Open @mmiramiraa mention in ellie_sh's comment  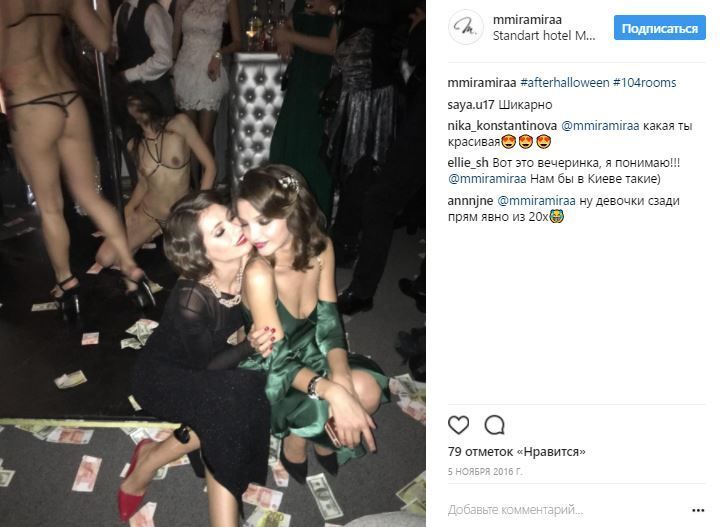coord(487,179)
